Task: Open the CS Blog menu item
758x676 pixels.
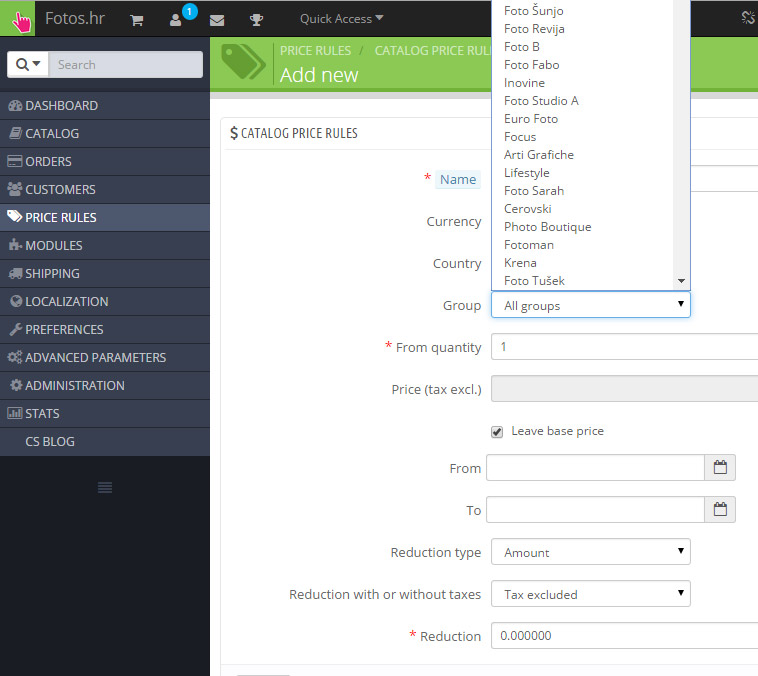Action: point(105,442)
